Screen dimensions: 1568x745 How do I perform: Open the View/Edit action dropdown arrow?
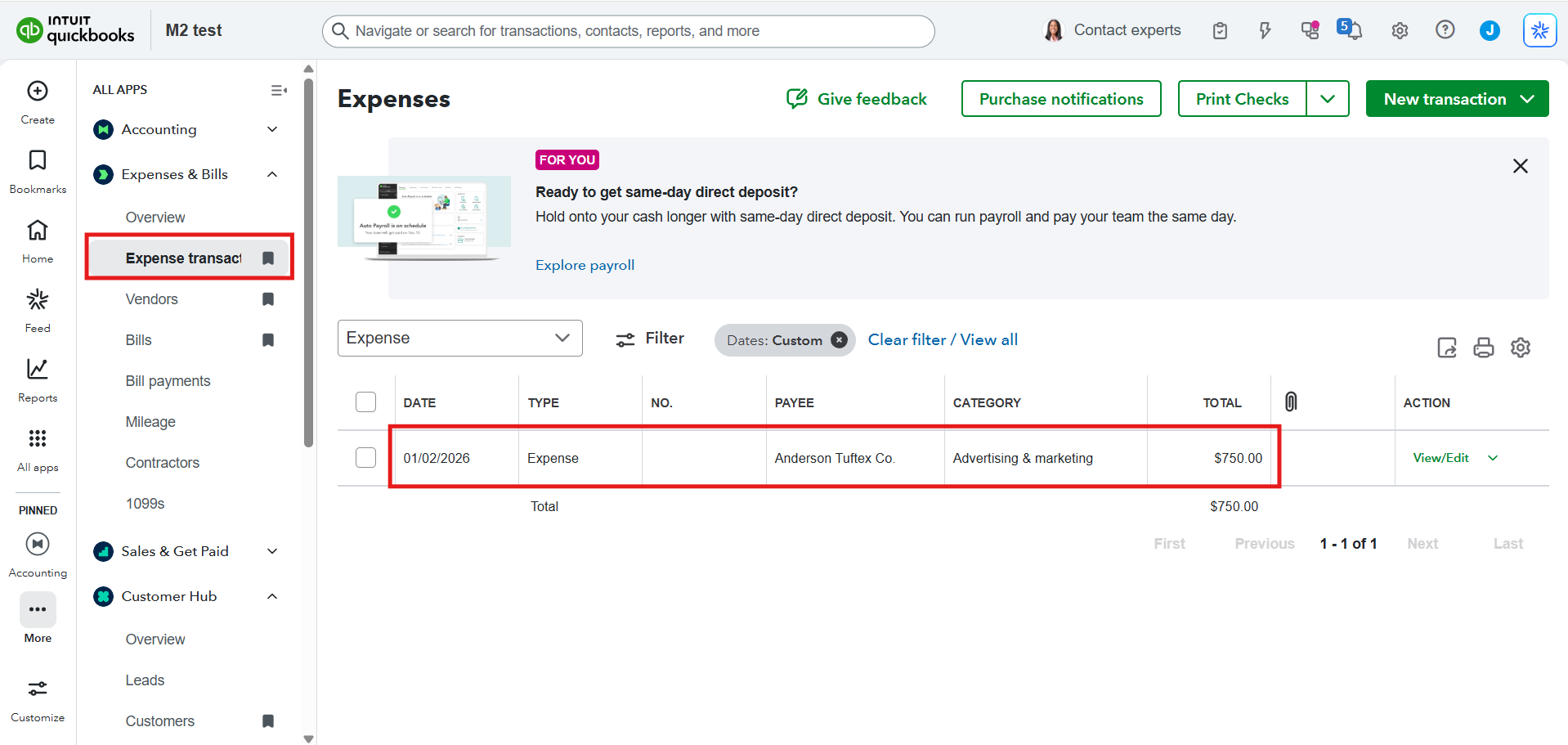1493,458
